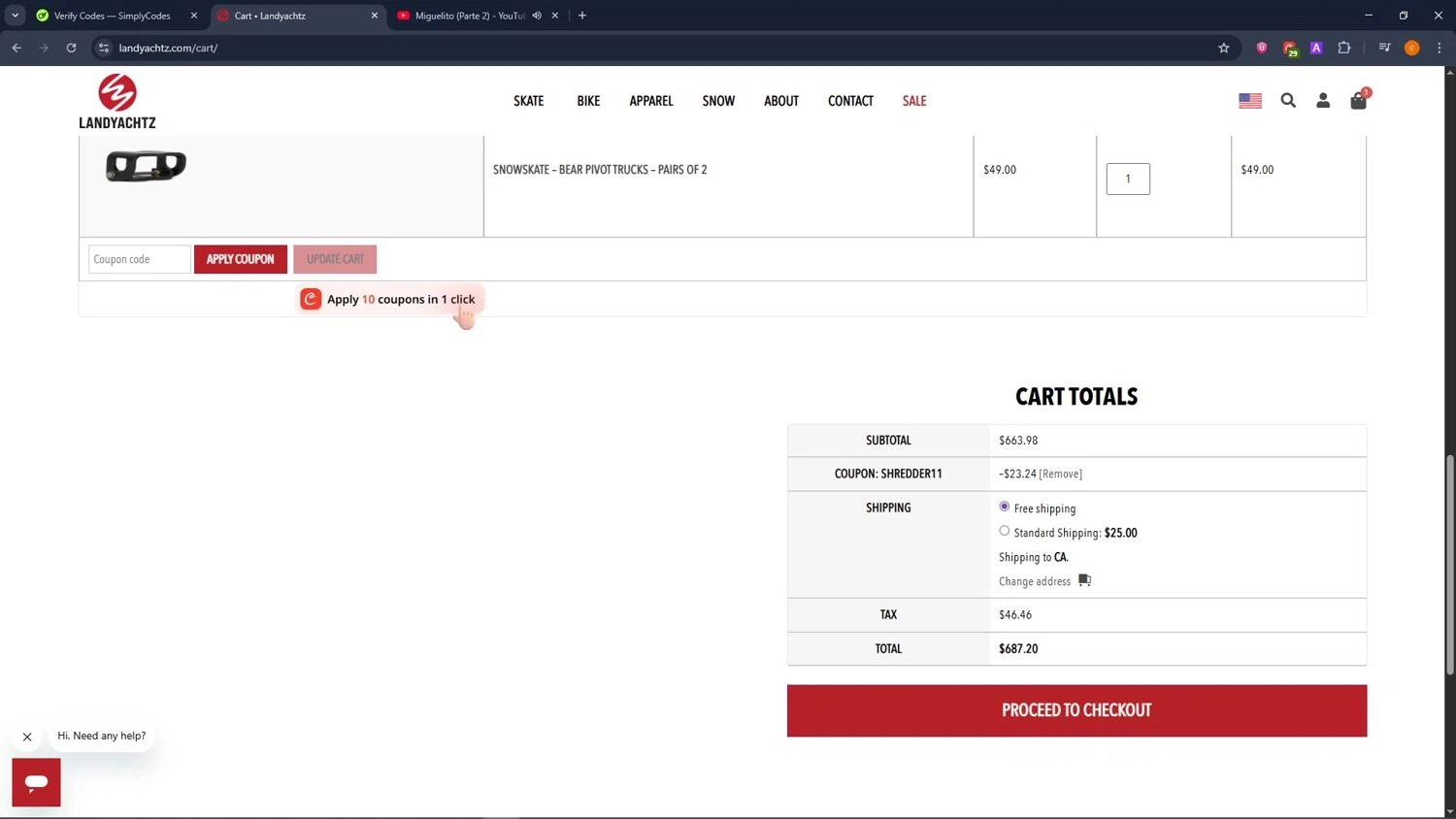Open the SNOW menu
This screenshot has height=819, width=1456.
tap(718, 101)
